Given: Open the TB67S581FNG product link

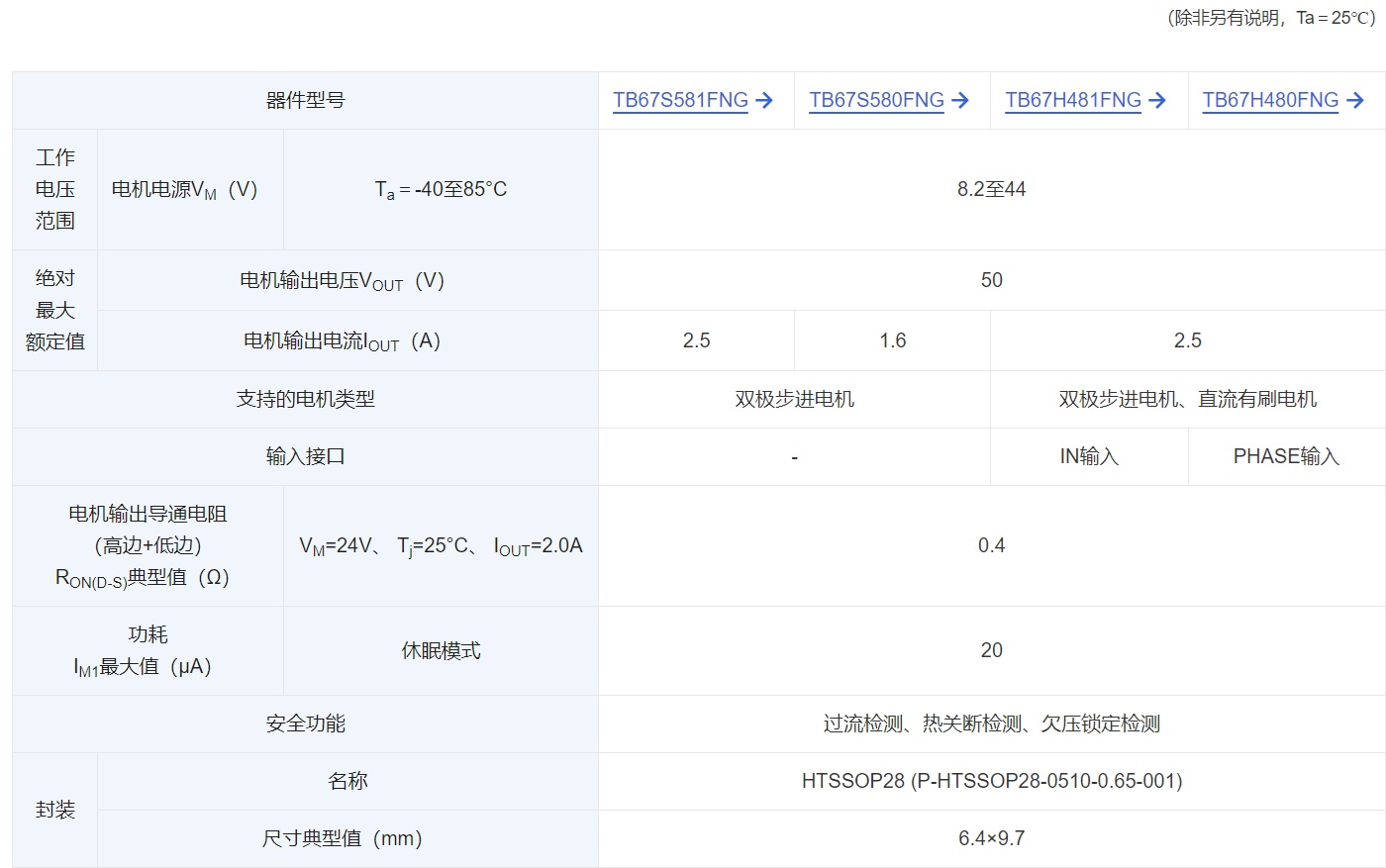Looking at the screenshot, I should (680, 100).
